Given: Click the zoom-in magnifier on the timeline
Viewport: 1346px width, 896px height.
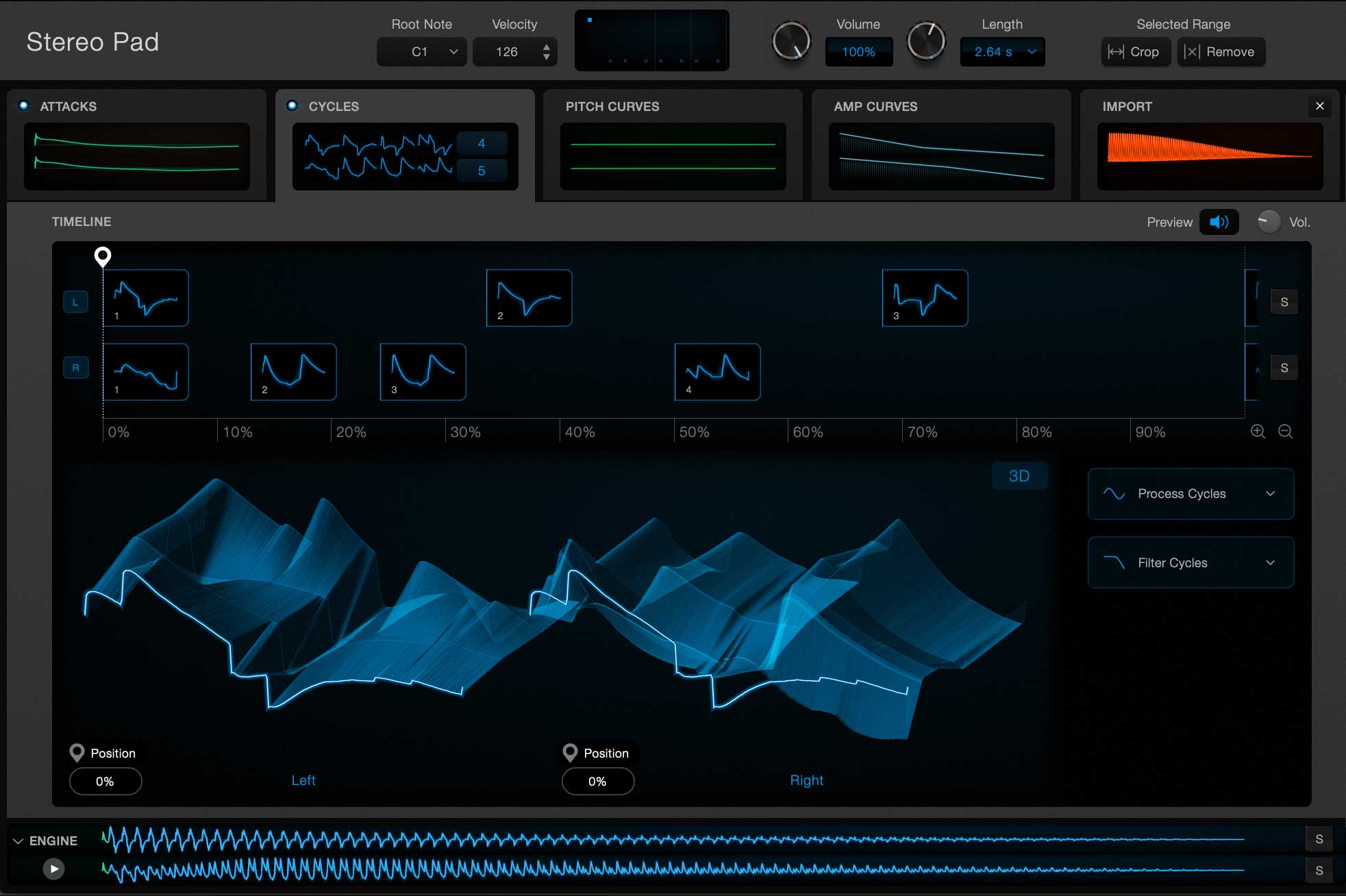Looking at the screenshot, I should click(1259, 432).
